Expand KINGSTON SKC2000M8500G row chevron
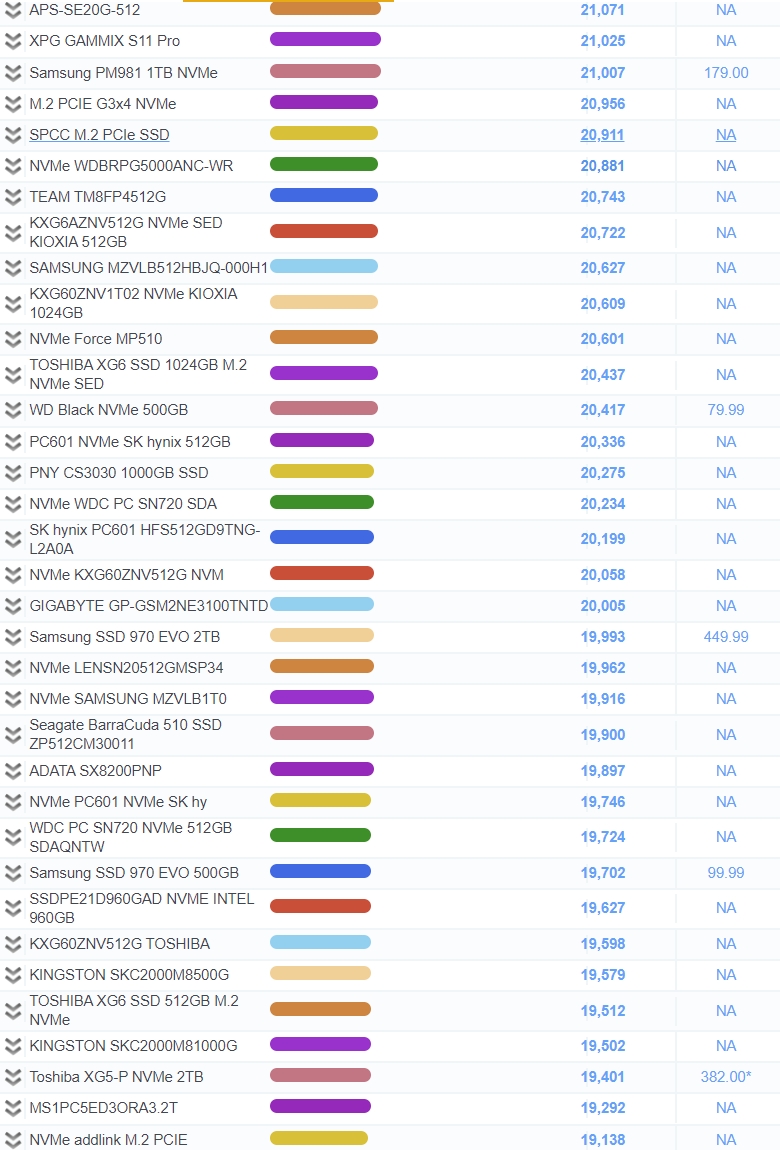780x1150 pixels. [12, 975]
